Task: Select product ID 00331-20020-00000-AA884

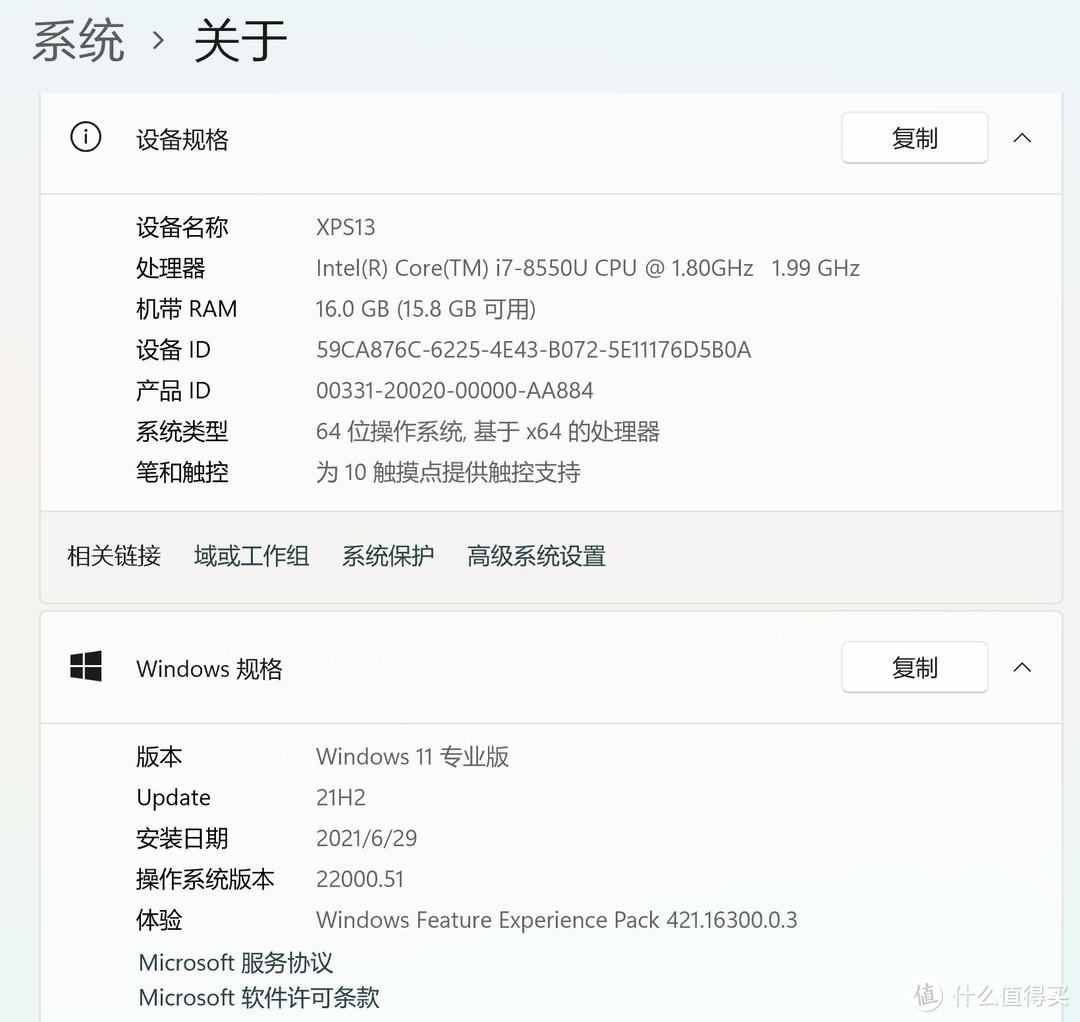Action: pos(455,390)
